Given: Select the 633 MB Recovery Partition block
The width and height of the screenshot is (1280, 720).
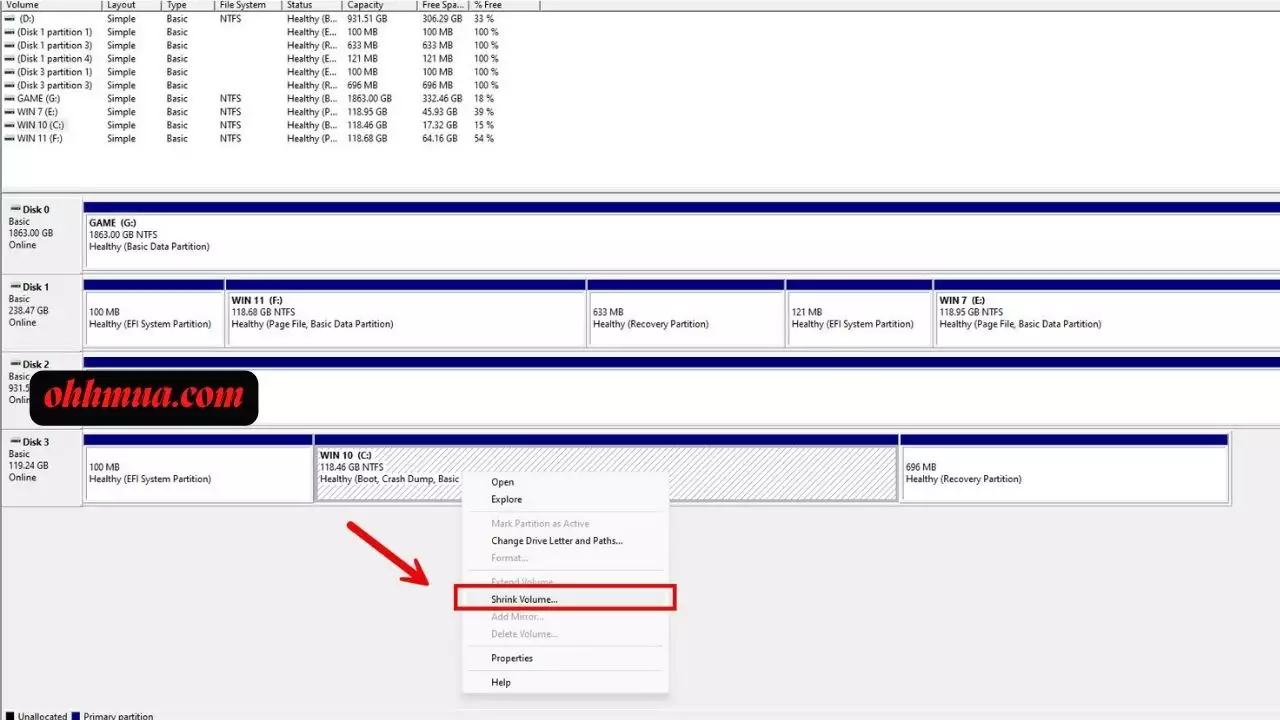Looking at the screenshot, I should tap(686, 313).
